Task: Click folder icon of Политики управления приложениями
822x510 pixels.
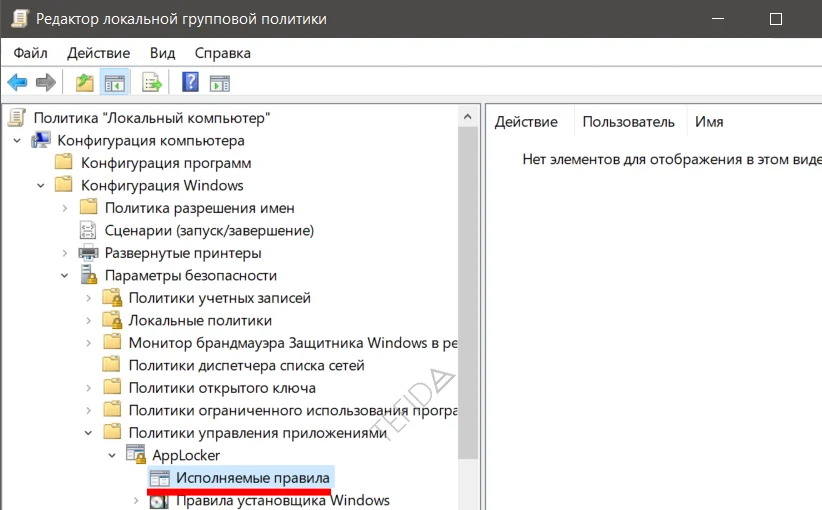Action: (x=112, y=432)
